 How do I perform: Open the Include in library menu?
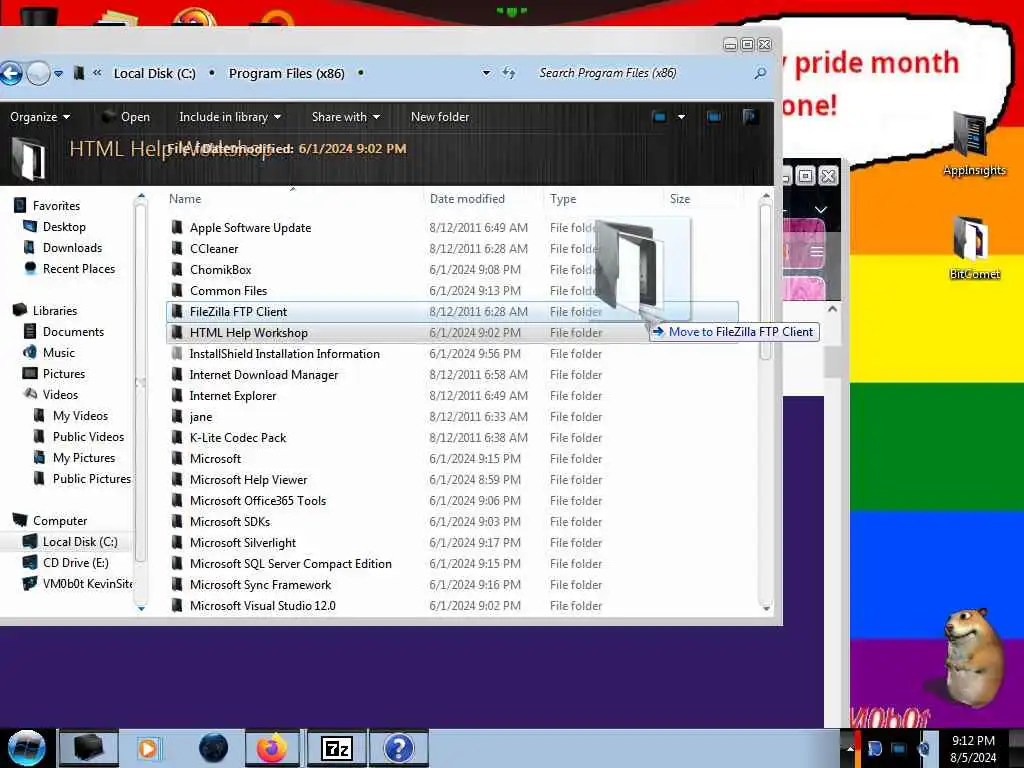click(x=230, y=117)
